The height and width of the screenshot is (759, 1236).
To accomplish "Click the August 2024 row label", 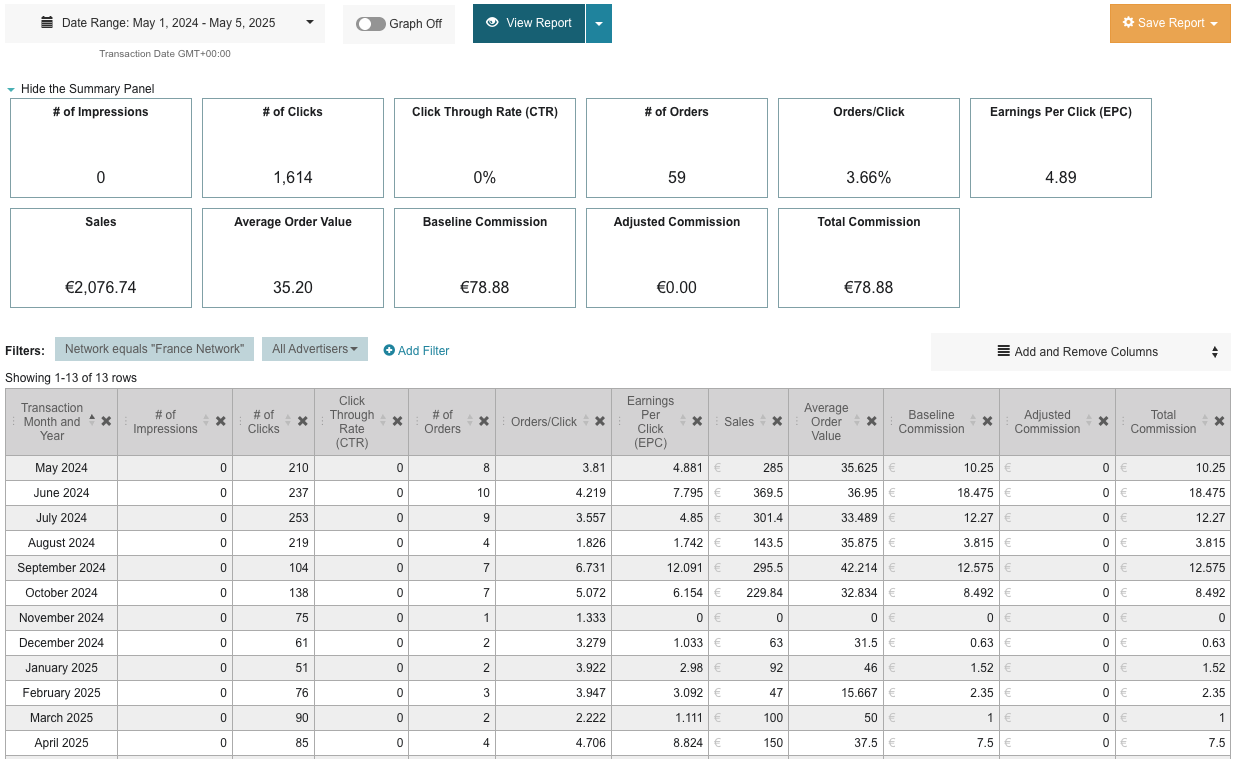I will (x=61, y=543).
